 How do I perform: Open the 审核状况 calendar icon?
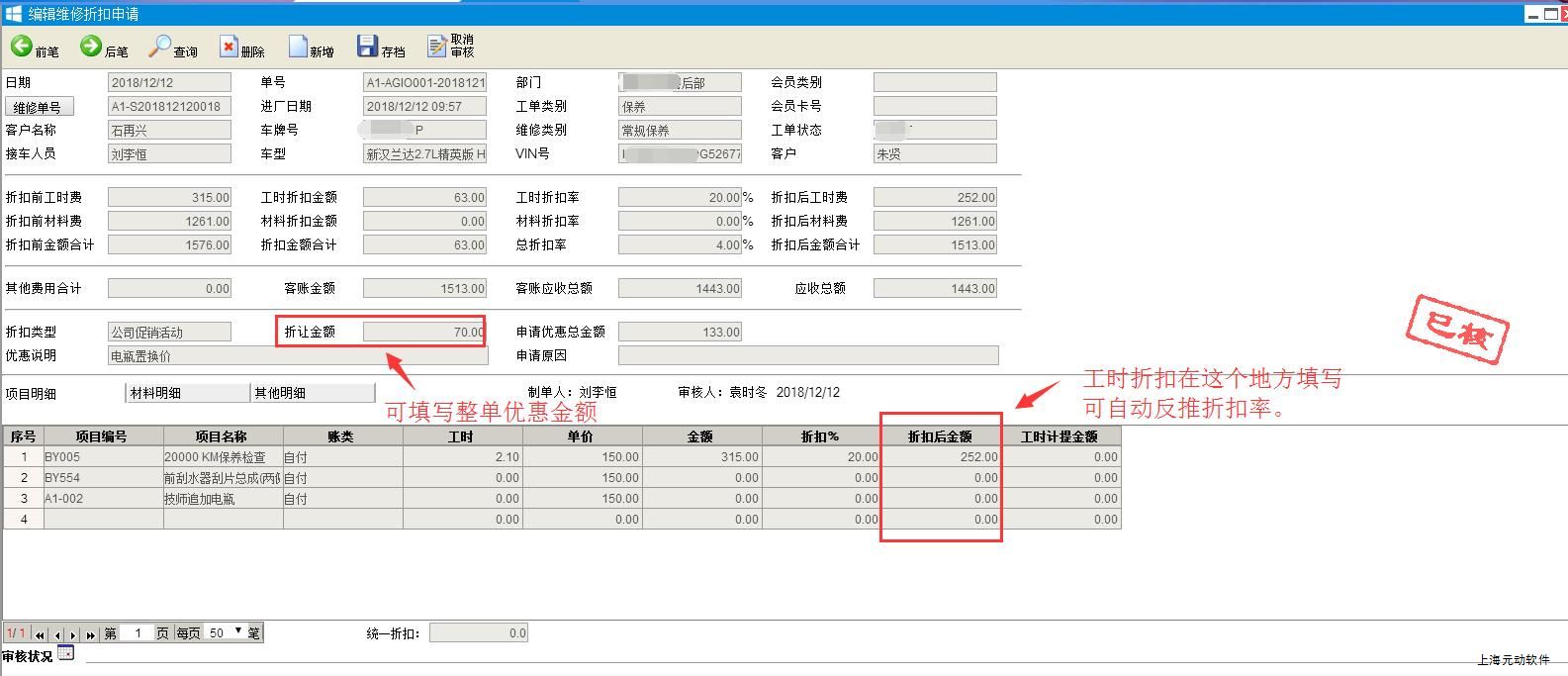65,652
